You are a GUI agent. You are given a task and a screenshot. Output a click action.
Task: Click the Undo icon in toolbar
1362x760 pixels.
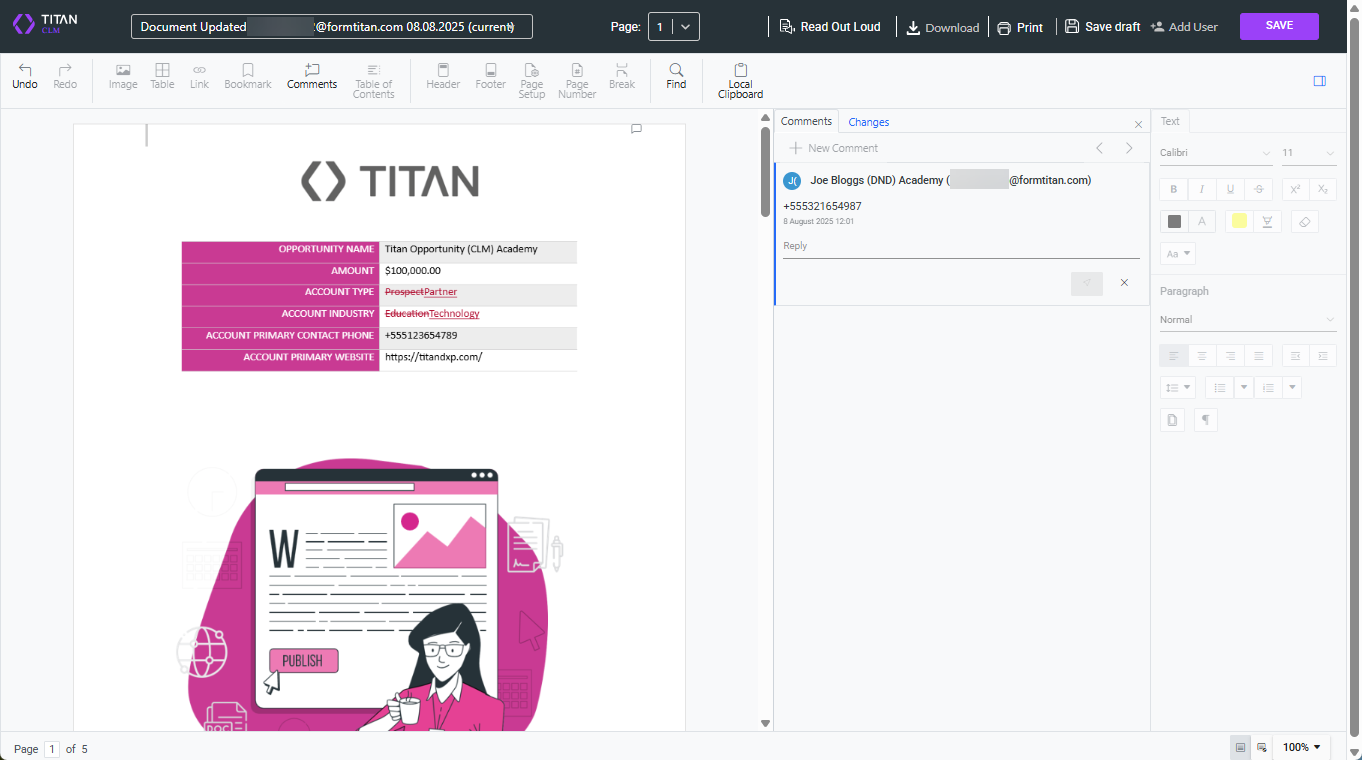tap(25, 71)
